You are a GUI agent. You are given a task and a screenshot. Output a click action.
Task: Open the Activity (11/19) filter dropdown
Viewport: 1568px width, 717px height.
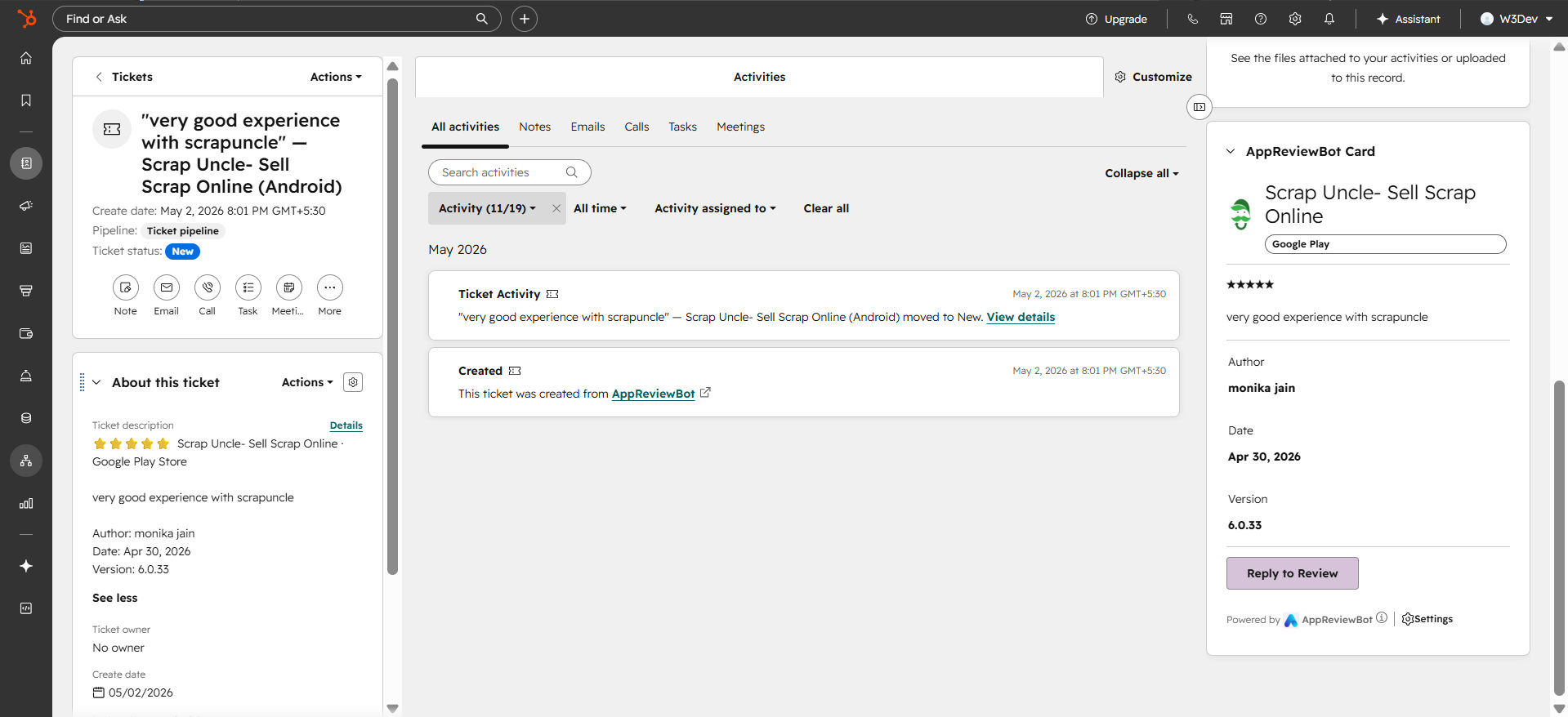(x=487, y=208)
